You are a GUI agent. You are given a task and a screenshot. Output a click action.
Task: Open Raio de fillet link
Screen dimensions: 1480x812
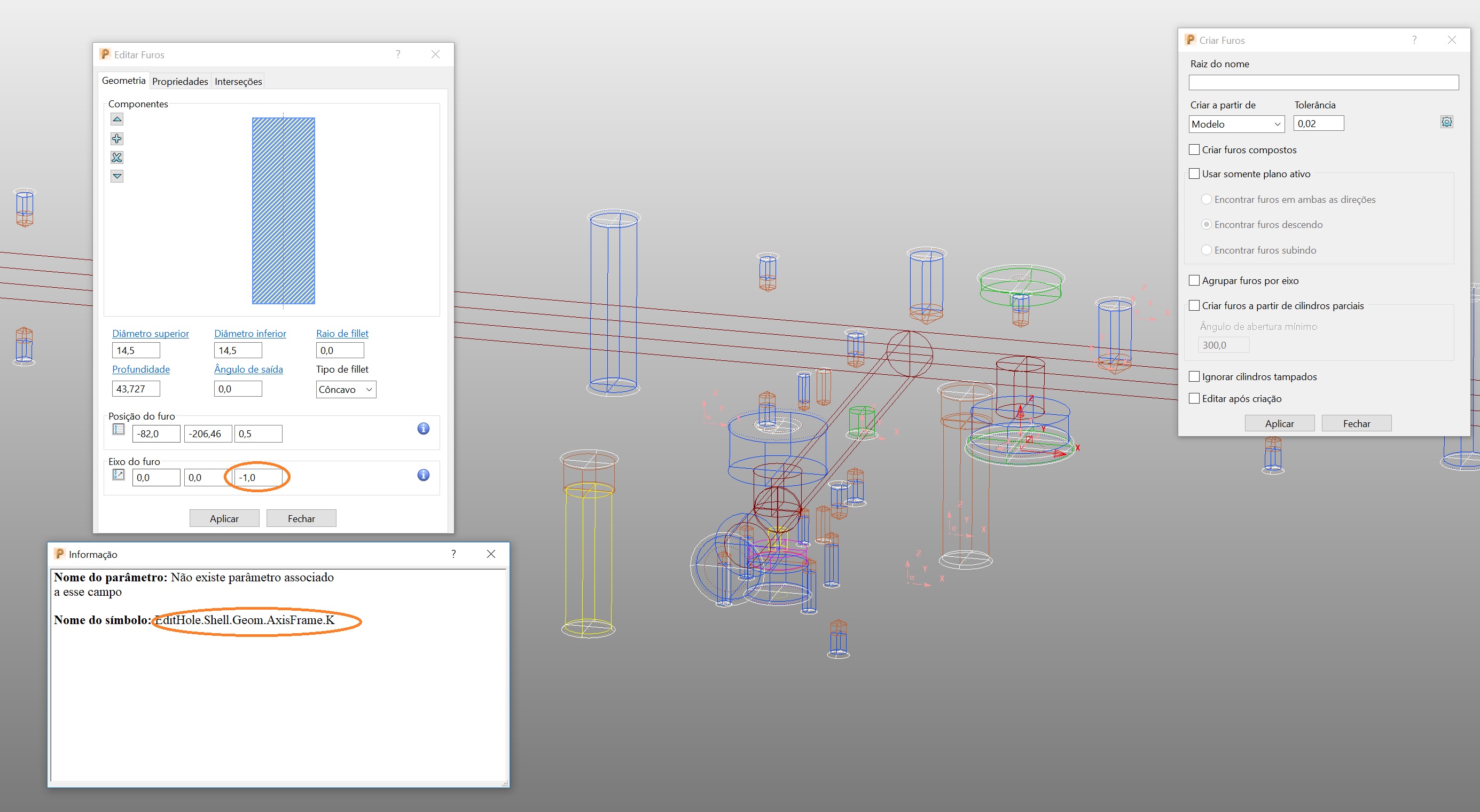[342, 334]
